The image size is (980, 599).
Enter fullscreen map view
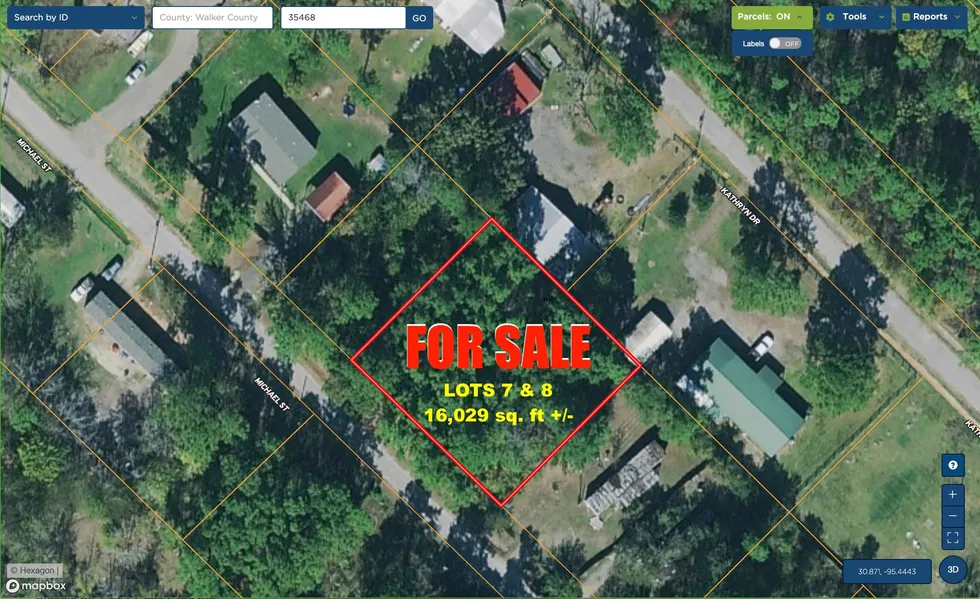click(952, 538)
